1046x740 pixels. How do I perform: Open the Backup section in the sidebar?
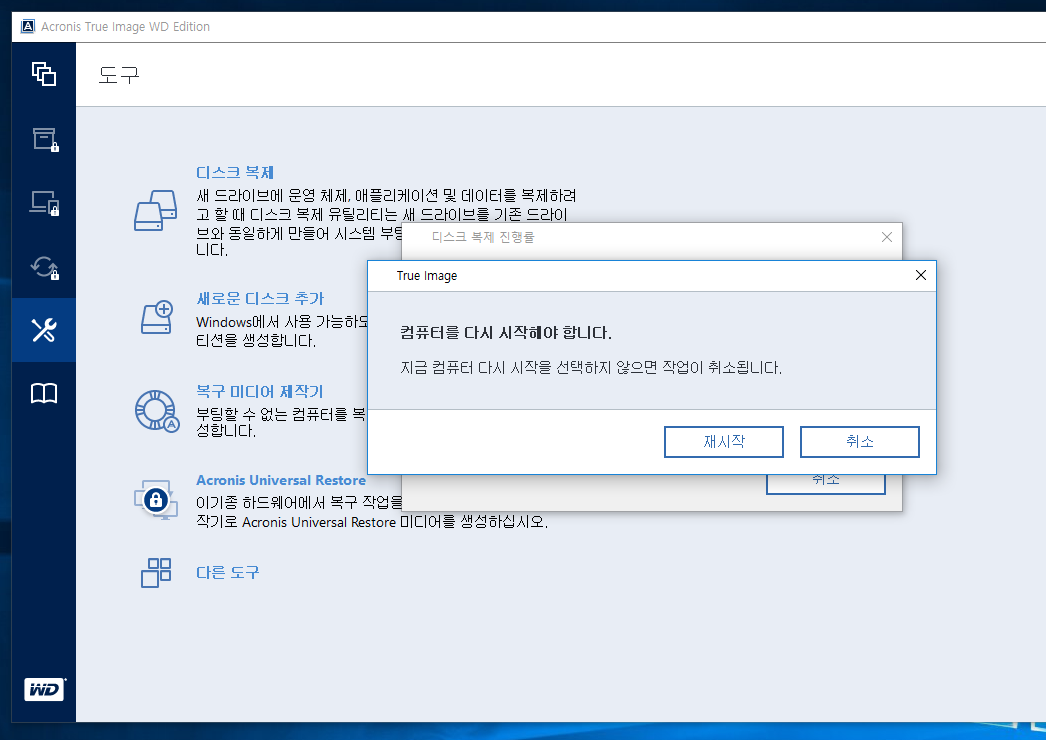tap(44, 73)
